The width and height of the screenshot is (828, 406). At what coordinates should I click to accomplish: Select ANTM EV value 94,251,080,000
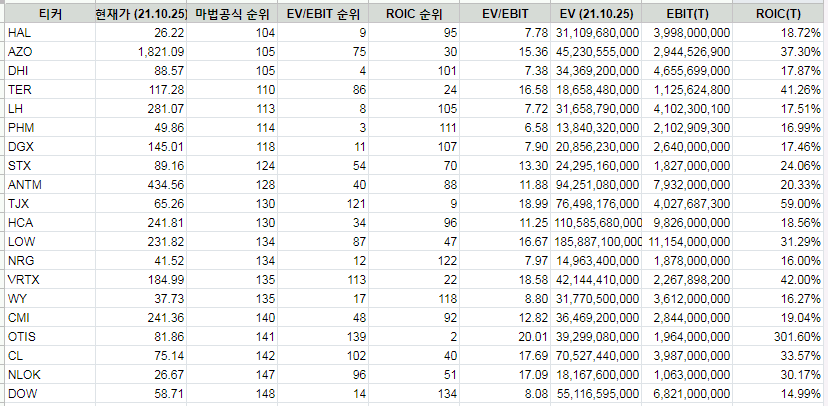(x=596, y=185)
